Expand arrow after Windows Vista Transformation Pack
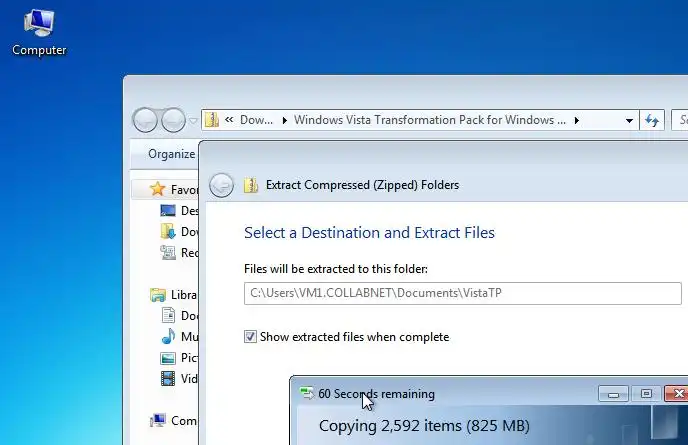 (x=577, y=120)
